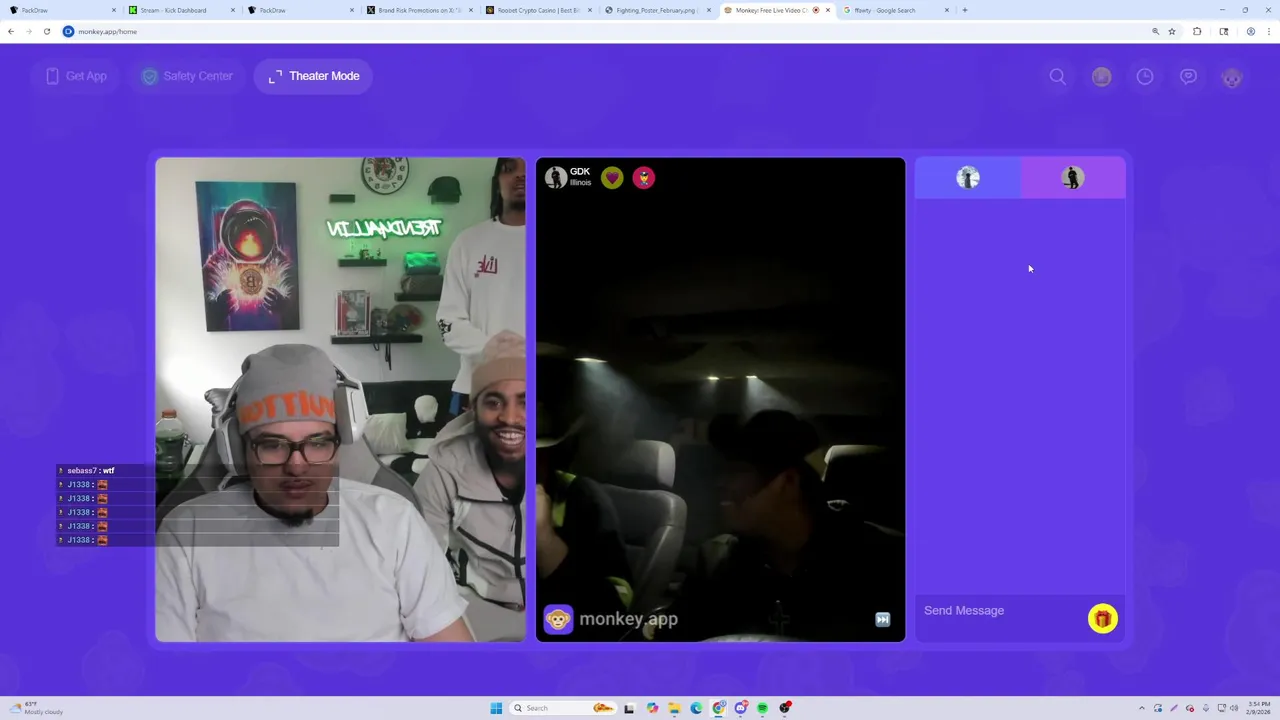Viewport: 1280px width, 720px height.
Task: Click the gift icon beside Send Message
Action: click(x=1103, y=619)
